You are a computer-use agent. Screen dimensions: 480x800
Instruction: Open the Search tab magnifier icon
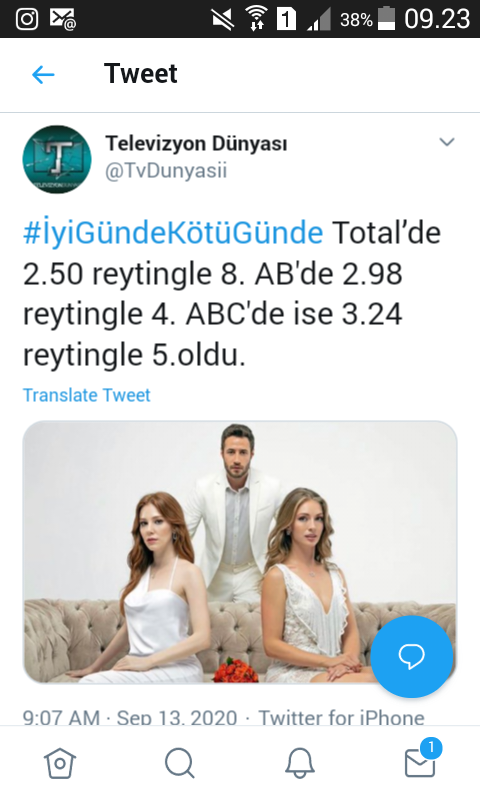pyautogui.click(x=180, y=763)
